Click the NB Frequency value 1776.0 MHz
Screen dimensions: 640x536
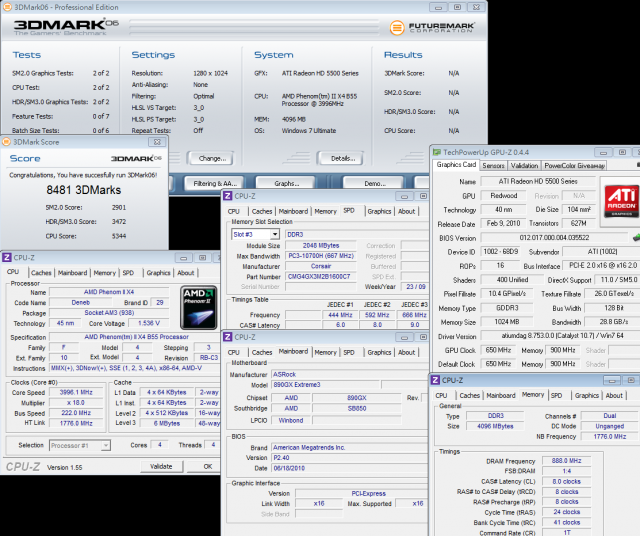(610, 436)
